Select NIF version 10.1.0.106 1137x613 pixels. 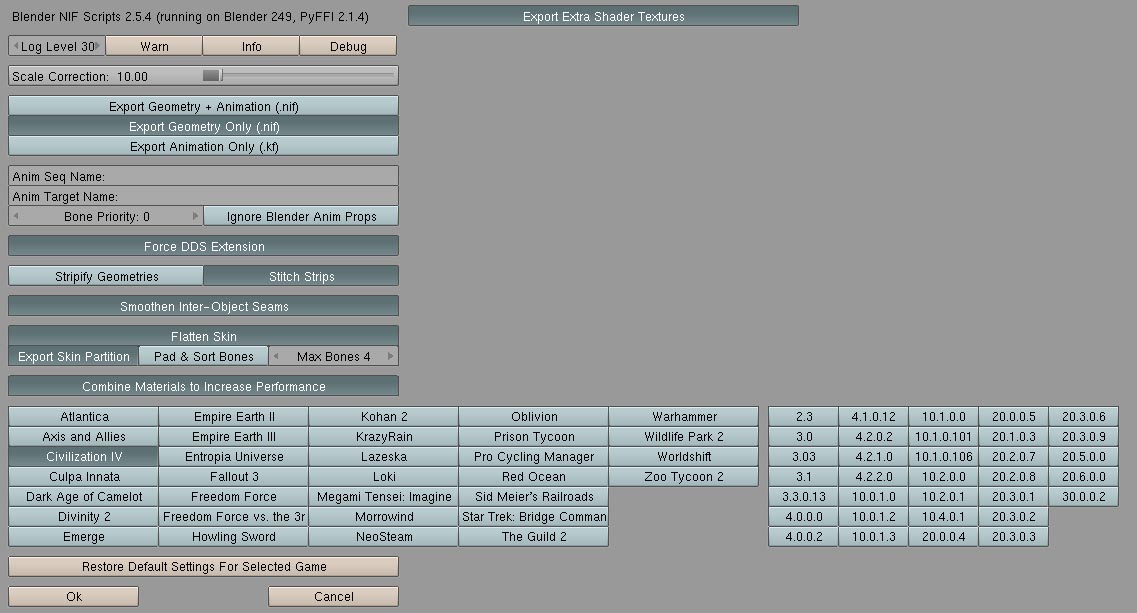click(x=943, y=456)
